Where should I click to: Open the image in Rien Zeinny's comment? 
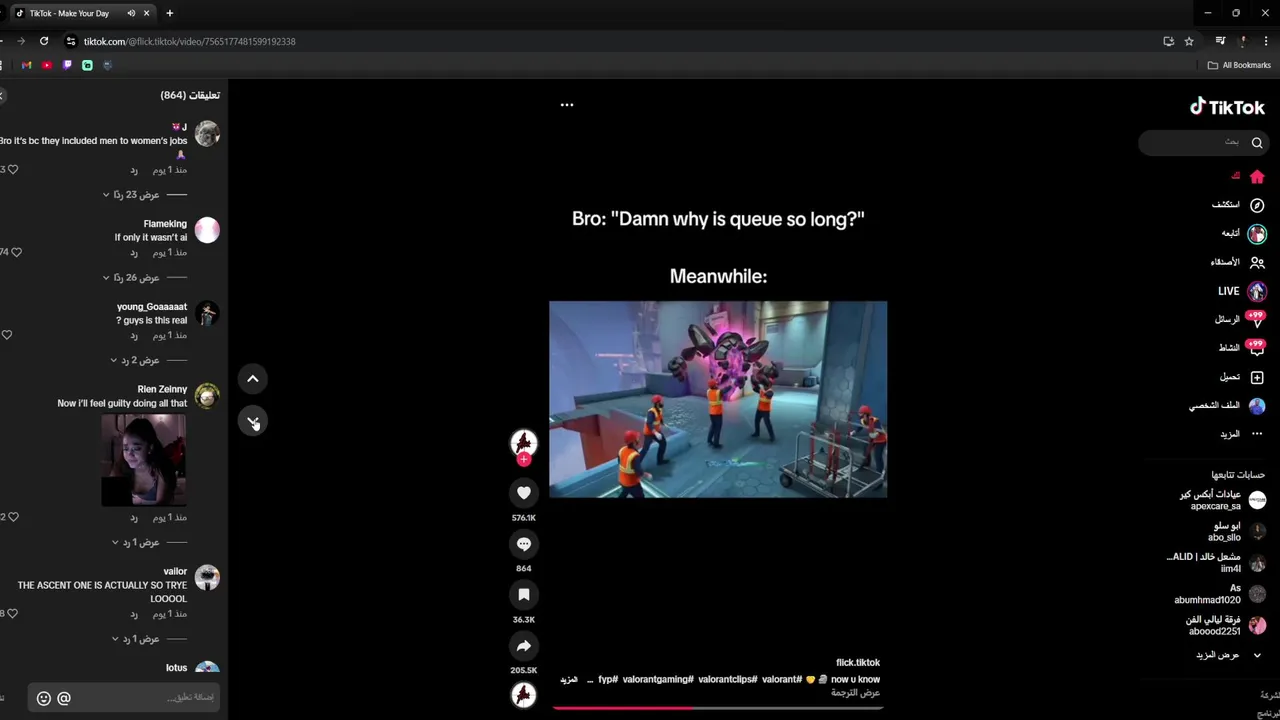[144, 460]
